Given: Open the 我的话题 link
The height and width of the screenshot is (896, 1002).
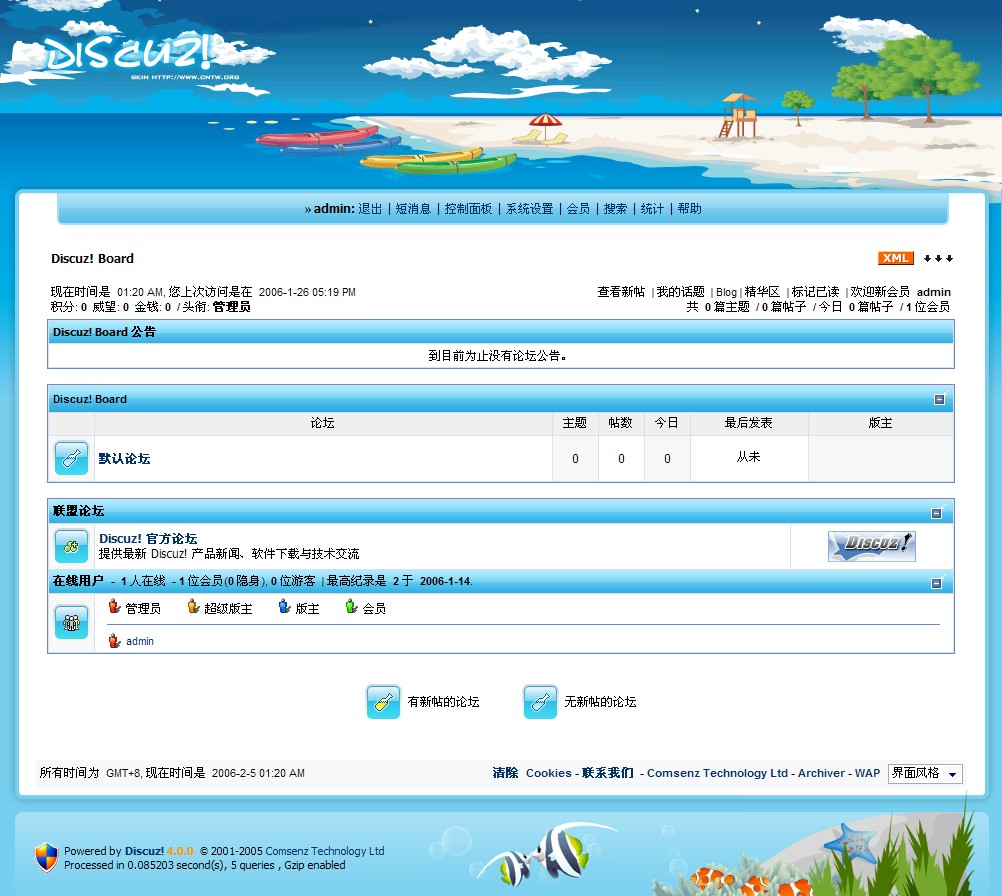Looking at the screenshot, I should [681, 292].
